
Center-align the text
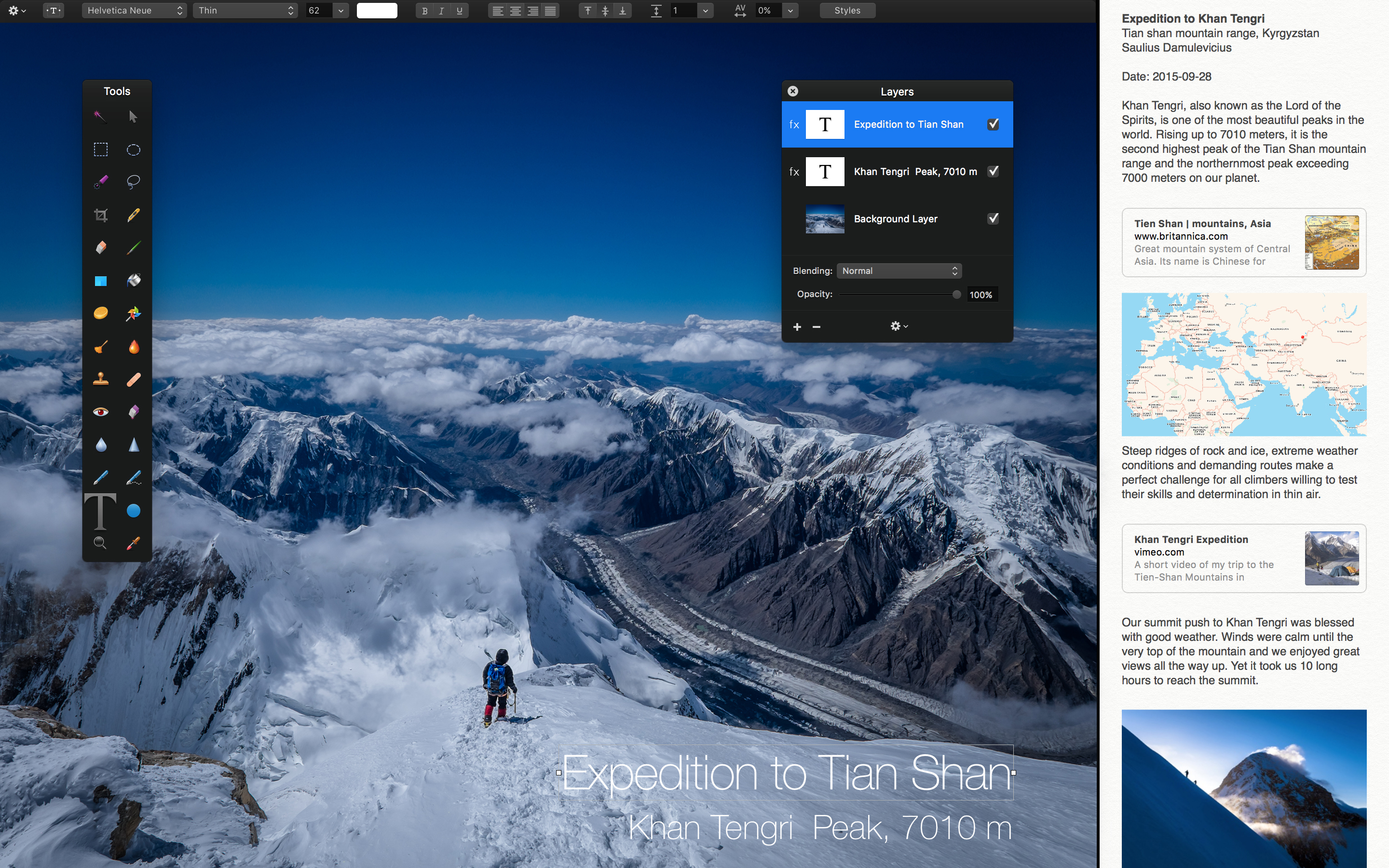[516, 10]
